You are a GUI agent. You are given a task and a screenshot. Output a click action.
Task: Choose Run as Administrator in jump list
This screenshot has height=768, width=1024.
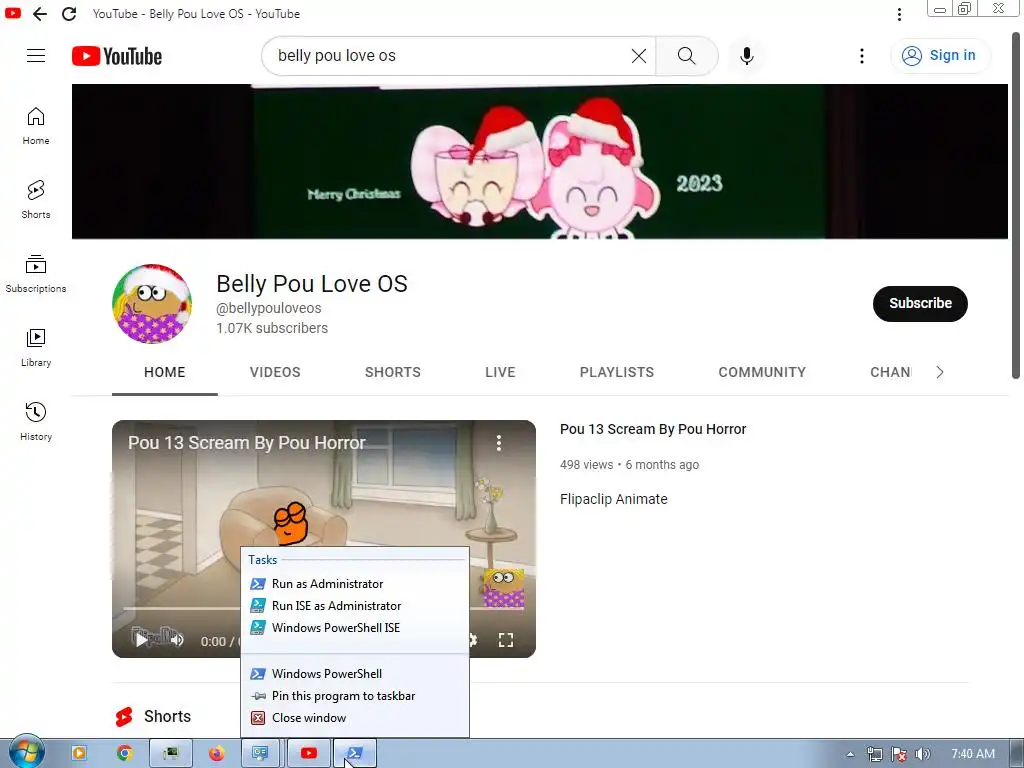coord(355,584)
